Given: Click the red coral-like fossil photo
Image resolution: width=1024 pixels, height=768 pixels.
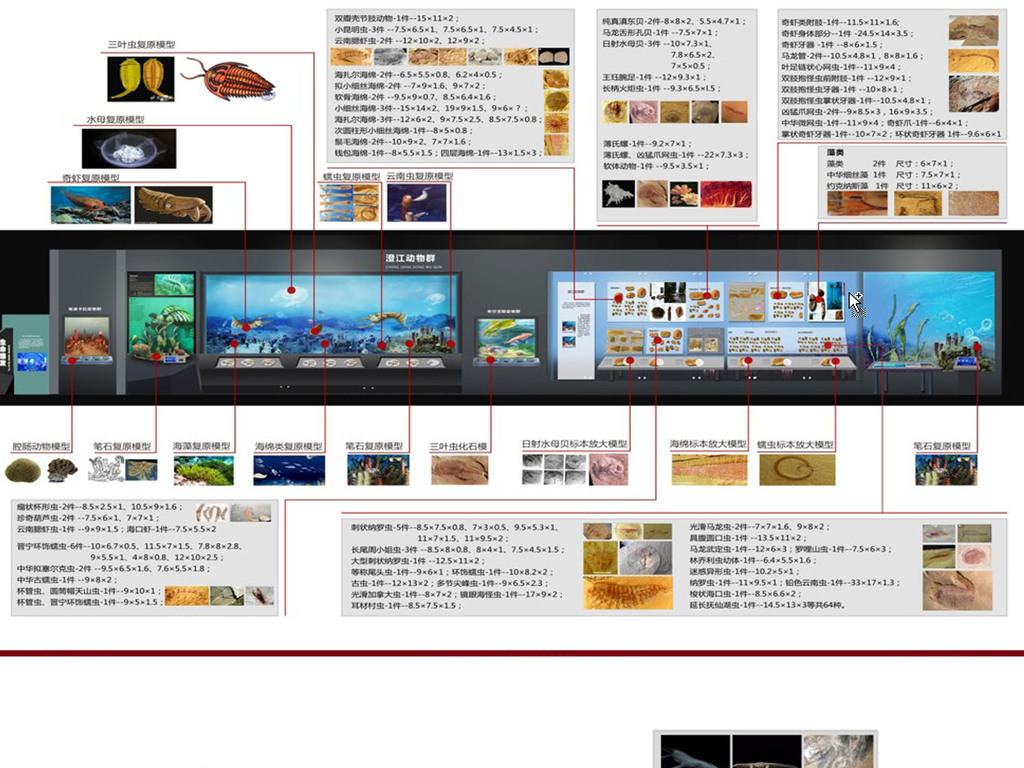Looking at the screenshot, I should coord(726,194).
